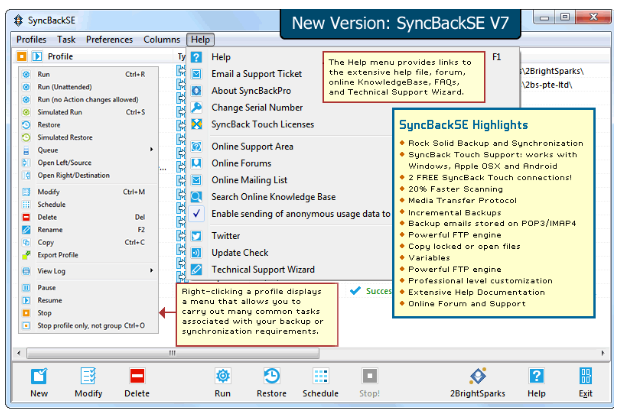The height and width of the screenshot is (413, 619).
Task: Click the key icon for Change Serial Number
Action: click(196, 107)
